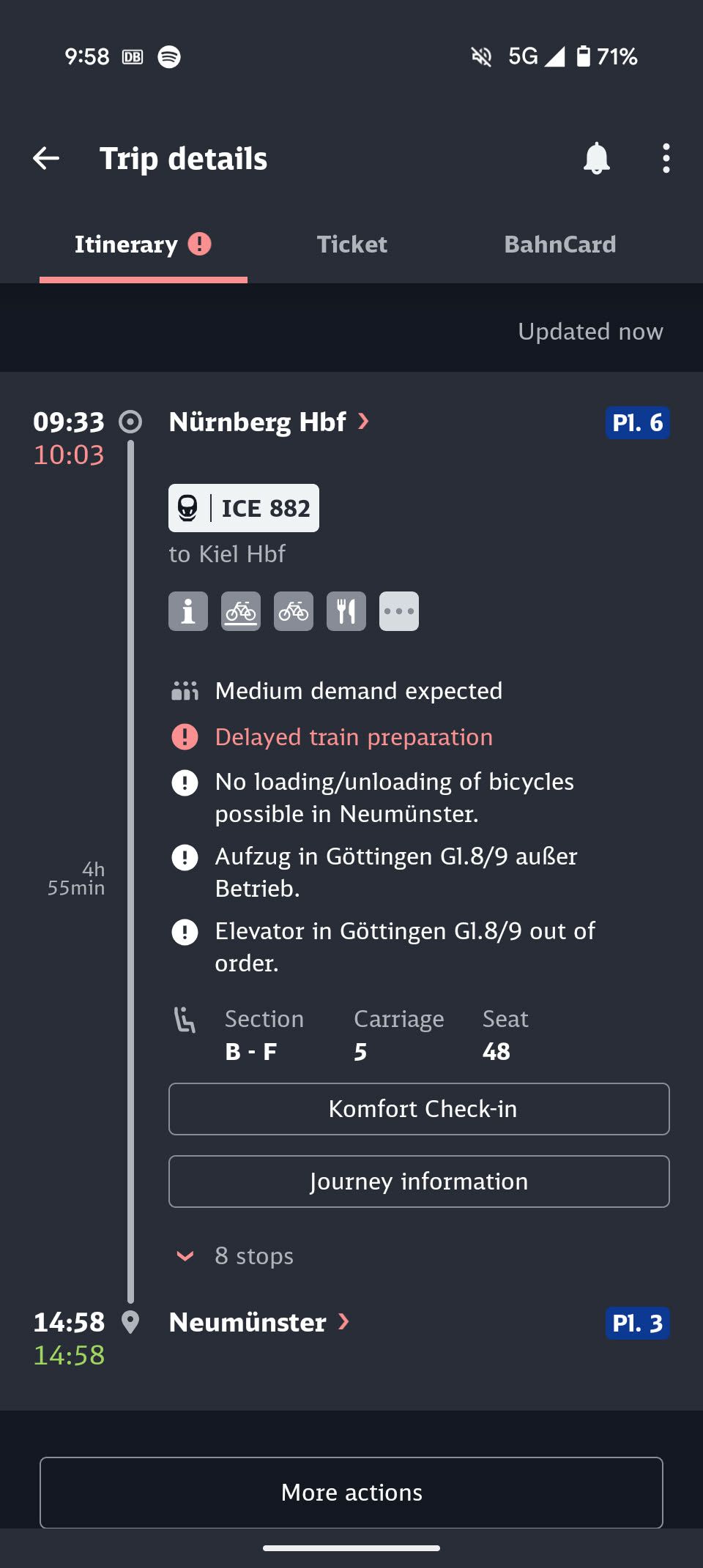
Task: Tap the back arrow icon
Action: pyautogui.click(x=46, y=158)
